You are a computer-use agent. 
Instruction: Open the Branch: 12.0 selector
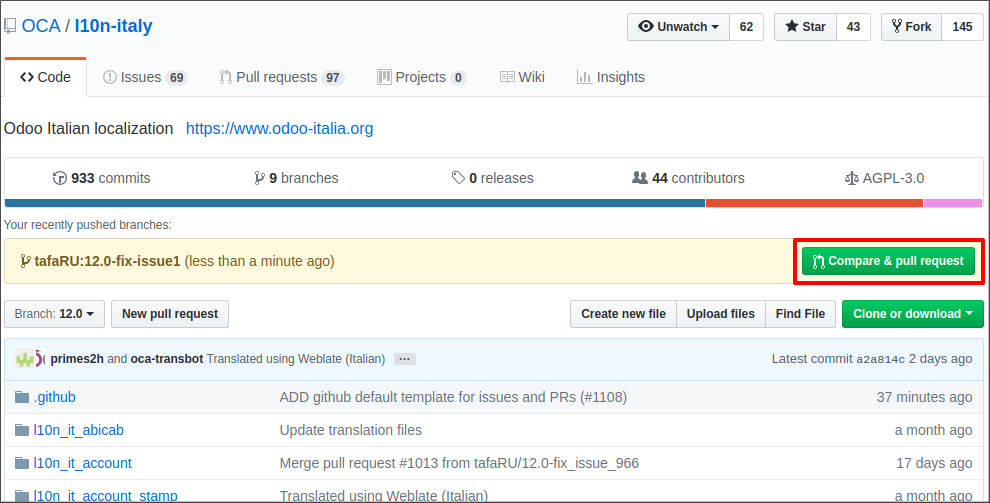pyautogui.click(x=55, y=314)
